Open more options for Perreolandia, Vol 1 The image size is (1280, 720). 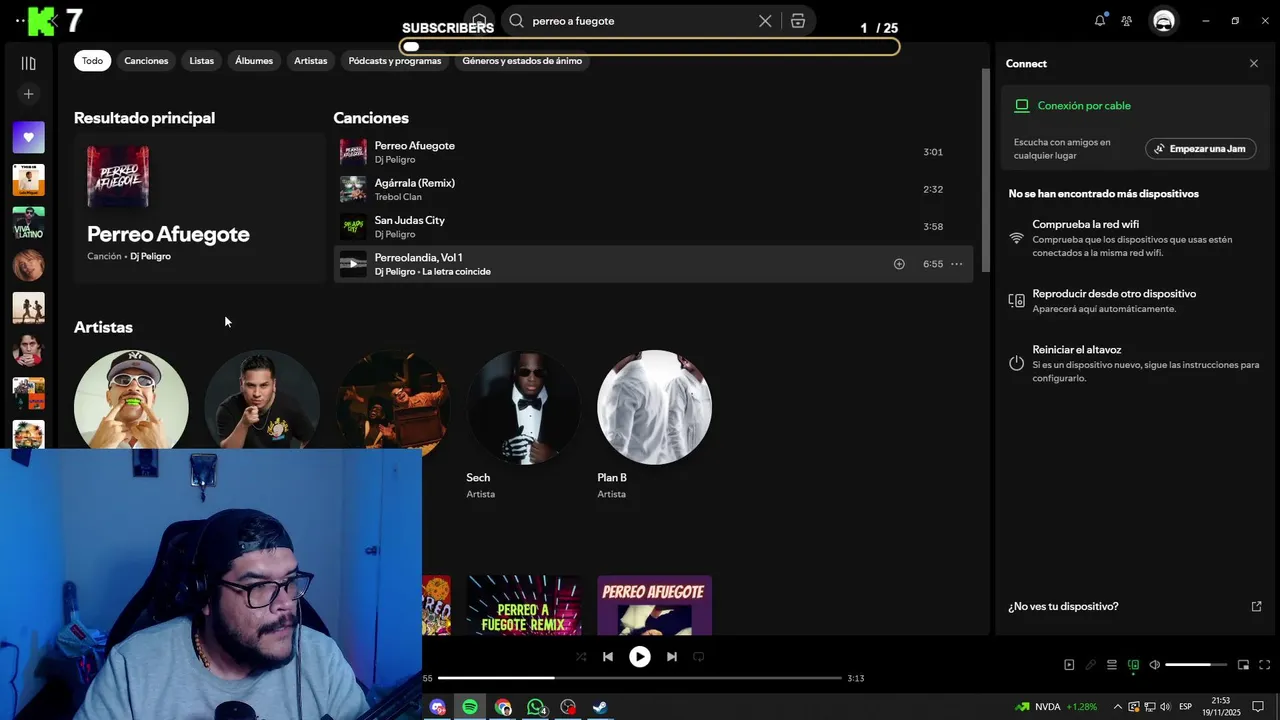(x=957, y=264)
